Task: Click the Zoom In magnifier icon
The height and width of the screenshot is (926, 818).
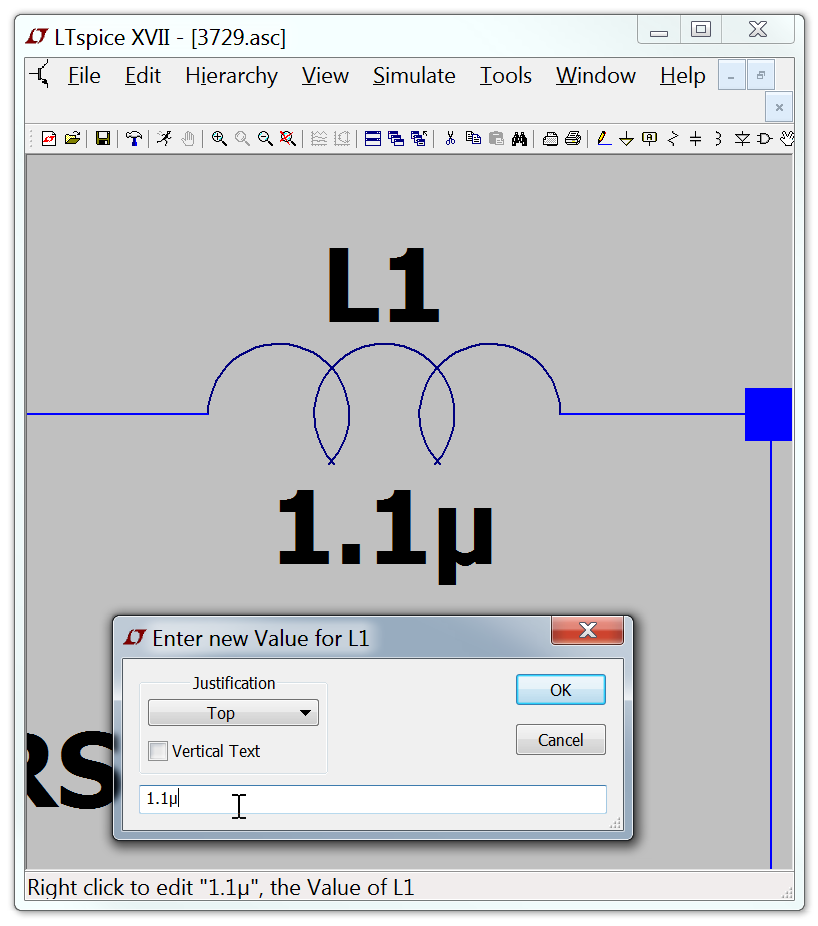Action: [219, 139]
